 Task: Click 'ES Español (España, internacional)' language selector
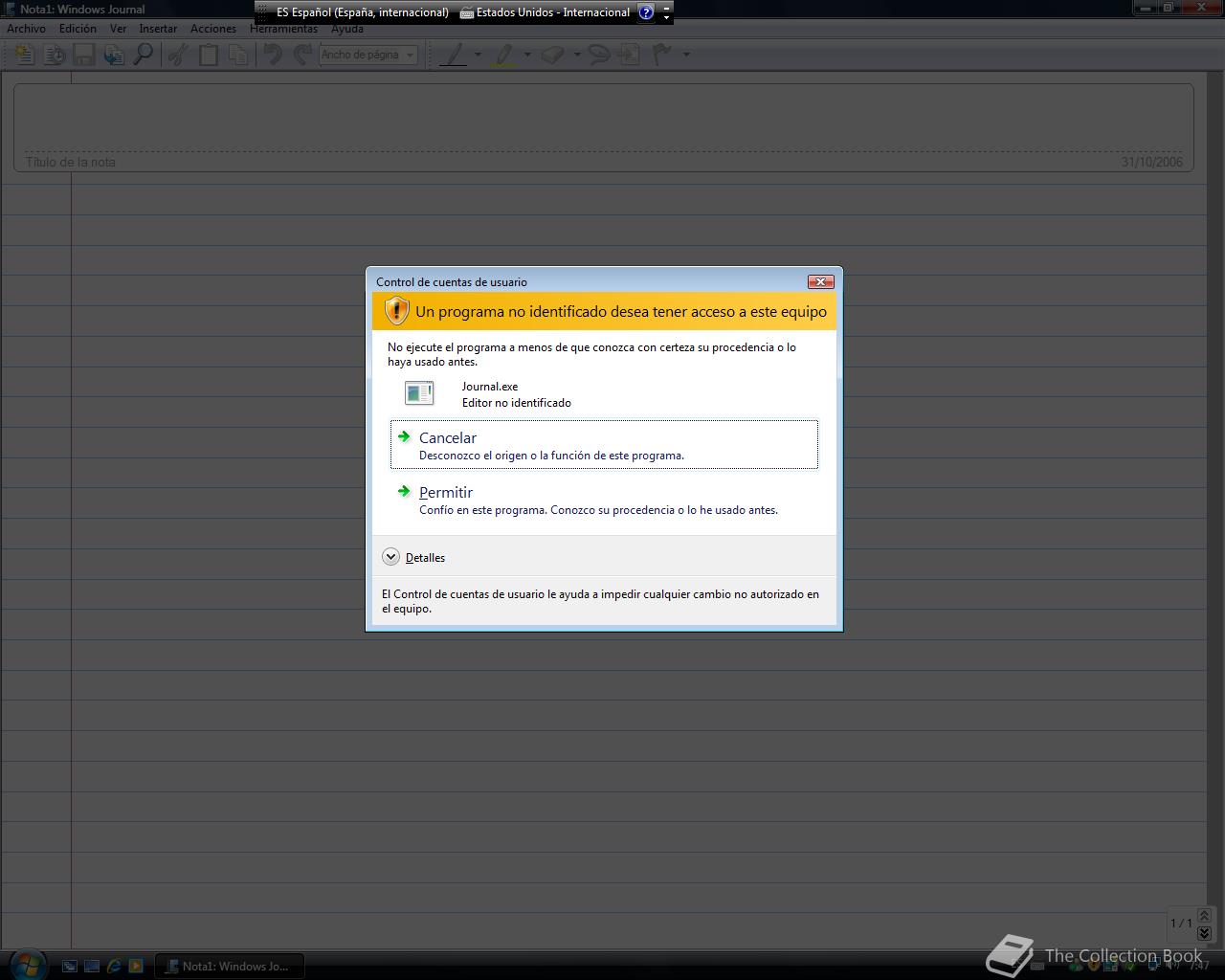363,12
